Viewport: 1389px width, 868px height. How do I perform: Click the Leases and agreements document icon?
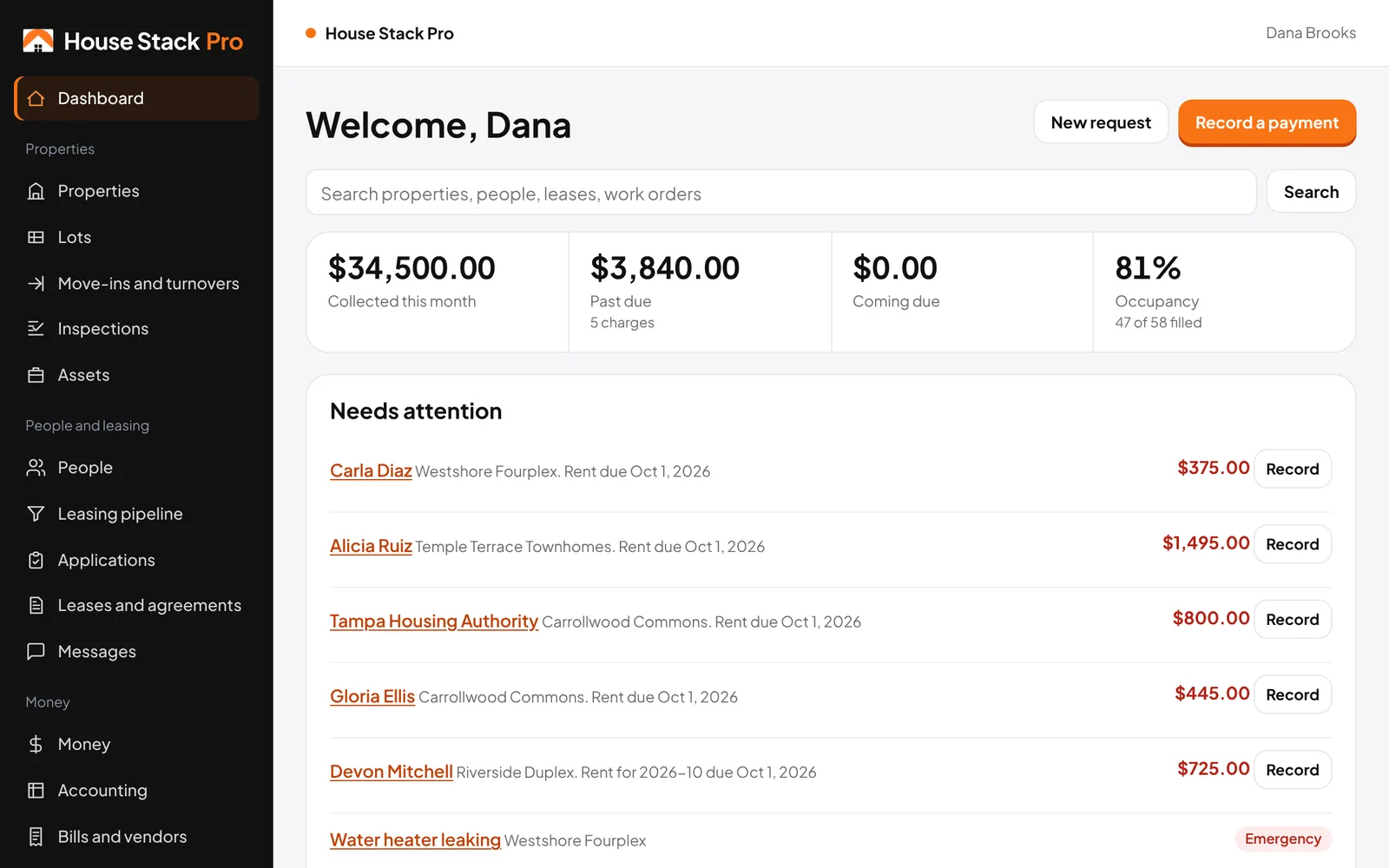pyautogui.click(x=36, y=605)
